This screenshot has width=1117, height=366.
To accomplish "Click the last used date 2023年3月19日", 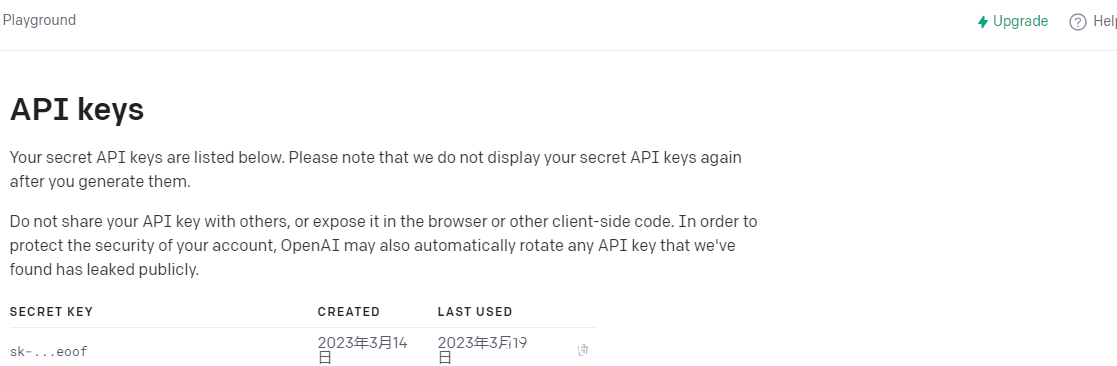I will coord(482,350).
